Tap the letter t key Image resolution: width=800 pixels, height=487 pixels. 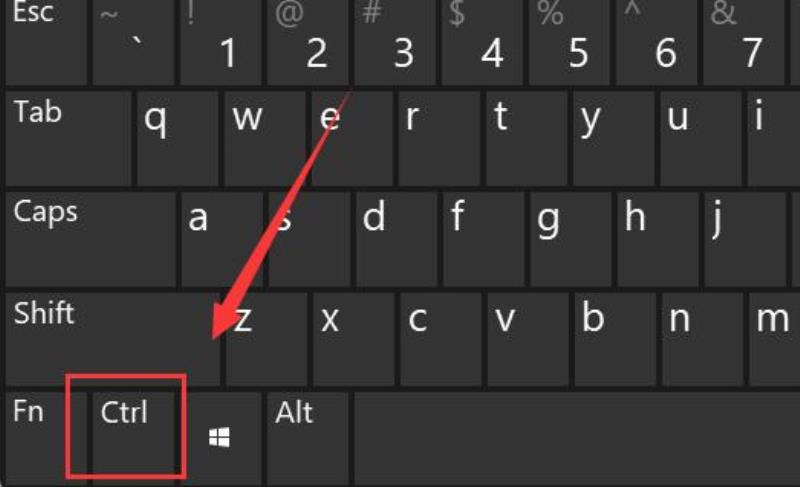pos(527,139)
